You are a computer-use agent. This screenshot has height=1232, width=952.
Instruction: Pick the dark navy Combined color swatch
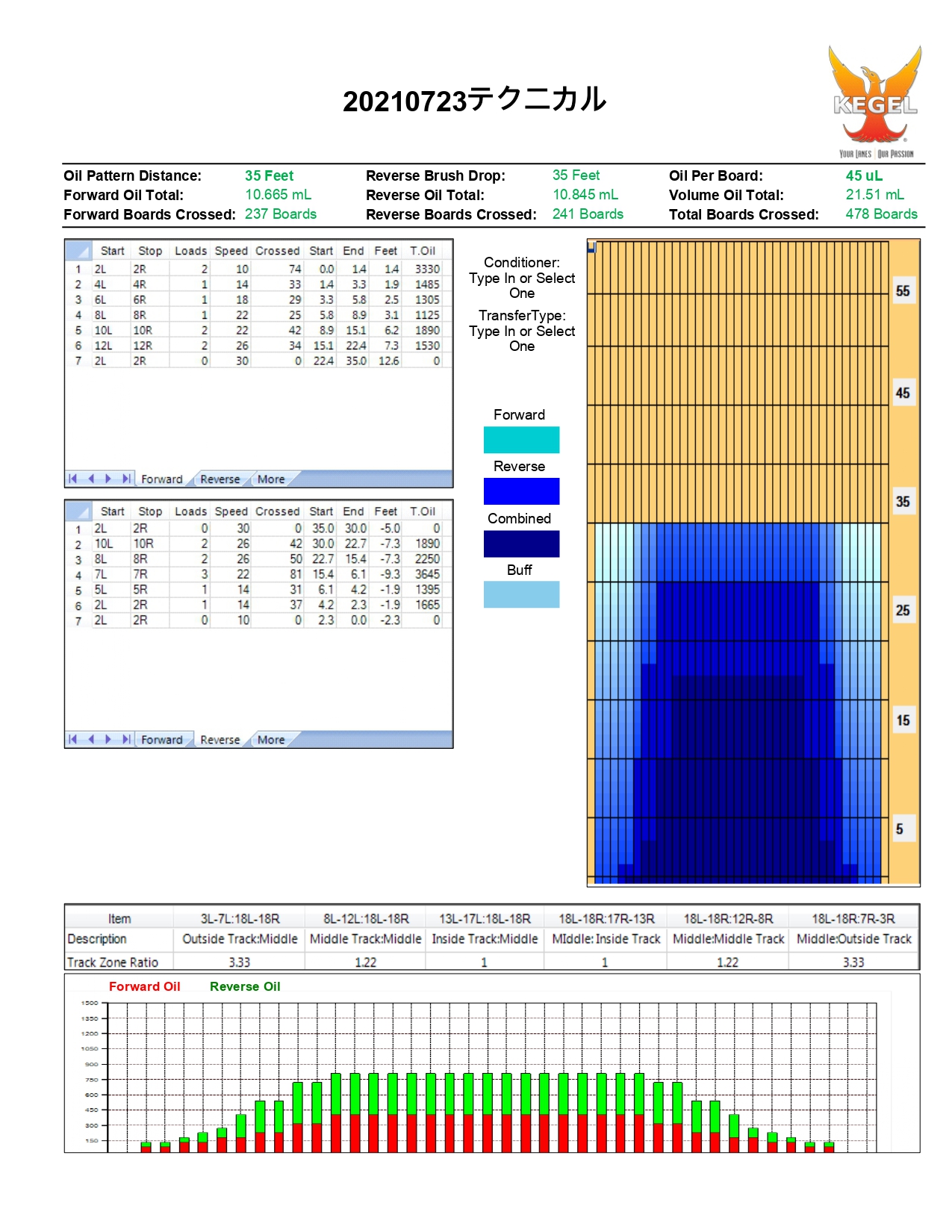pyautogui.click(x=521, y=544)
